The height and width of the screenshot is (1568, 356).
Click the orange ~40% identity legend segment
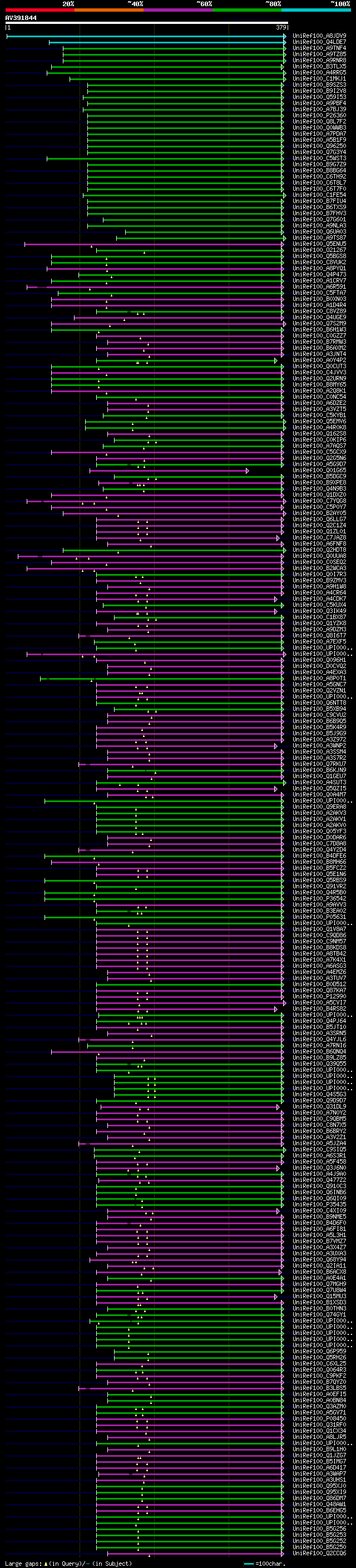[x=109, y=10]
